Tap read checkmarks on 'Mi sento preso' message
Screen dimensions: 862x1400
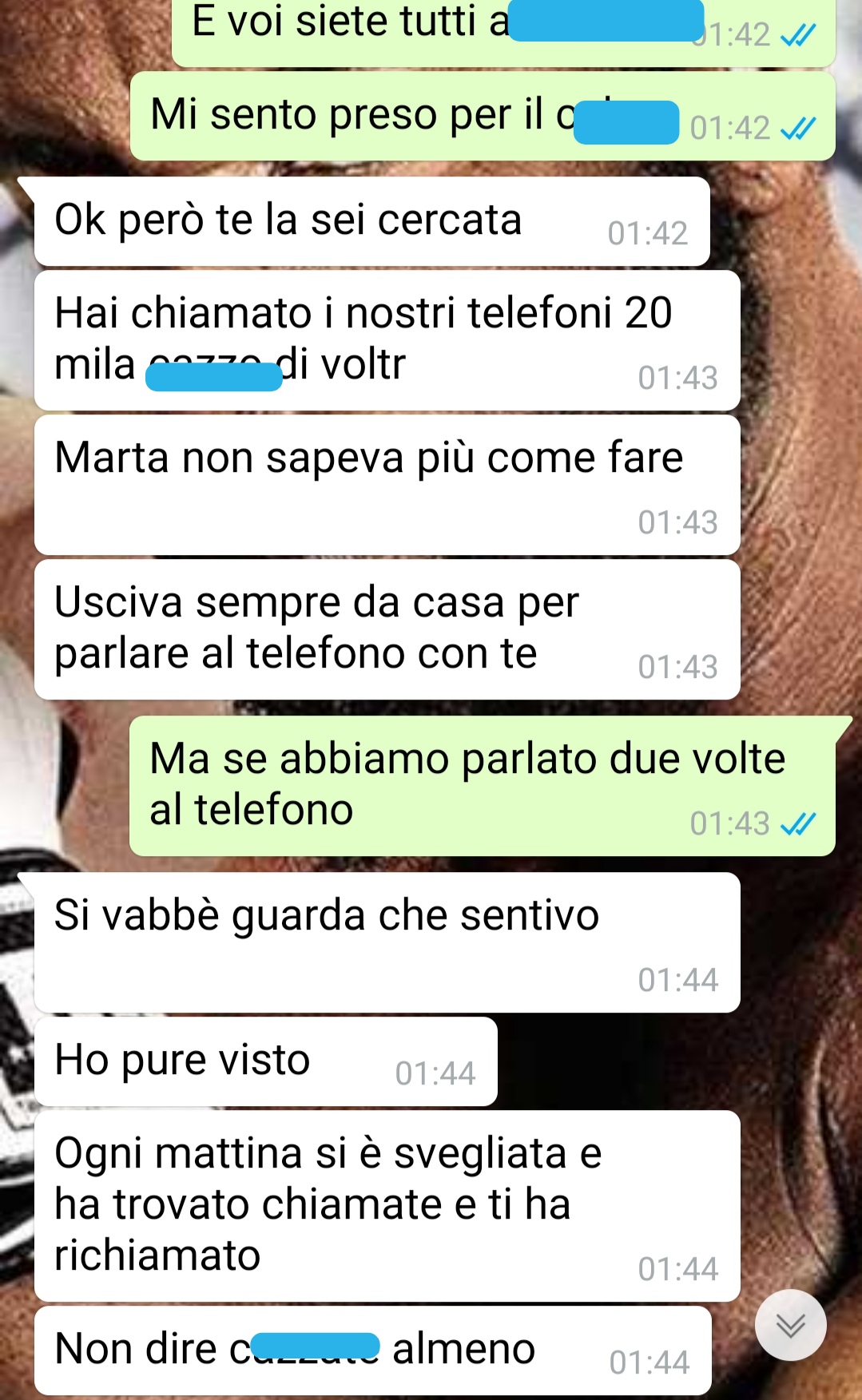pos(798,128)
